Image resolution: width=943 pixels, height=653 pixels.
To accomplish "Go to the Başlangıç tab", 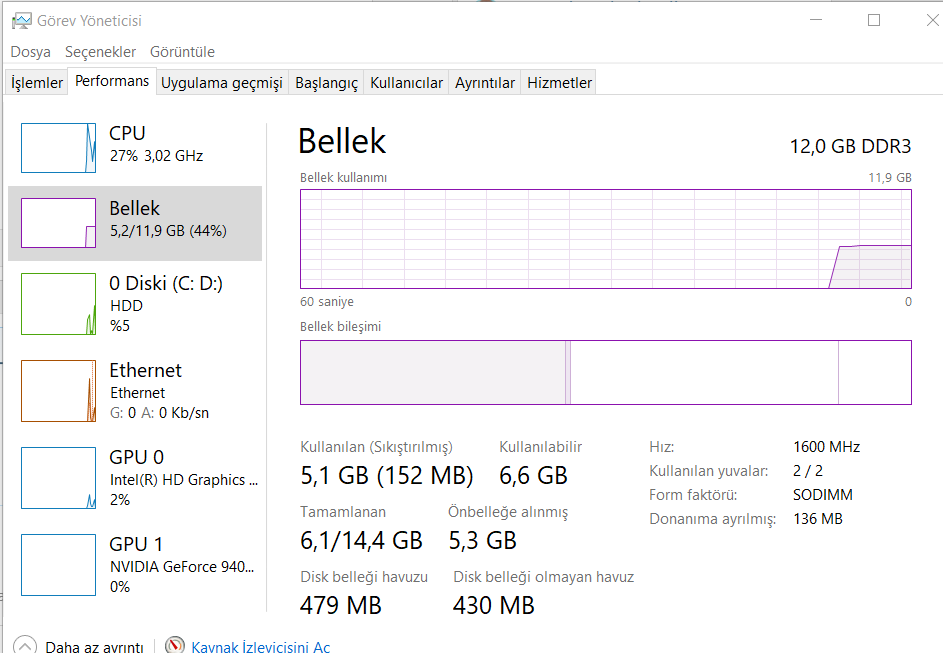I will (x=326, y=83).
